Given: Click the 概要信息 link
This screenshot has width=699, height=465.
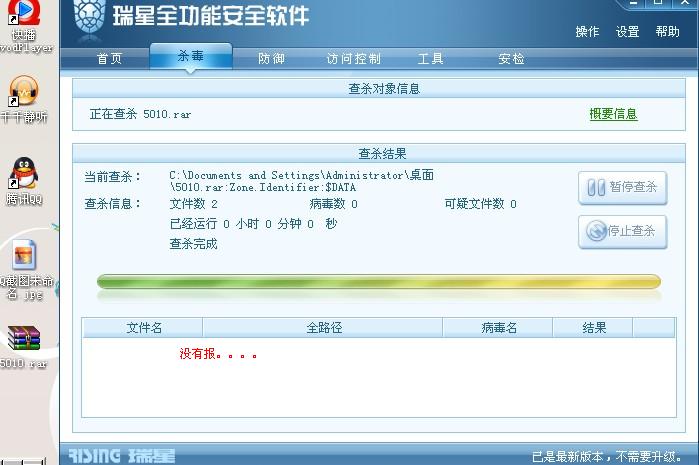Looking at the screenshot, I should point(613,114).
